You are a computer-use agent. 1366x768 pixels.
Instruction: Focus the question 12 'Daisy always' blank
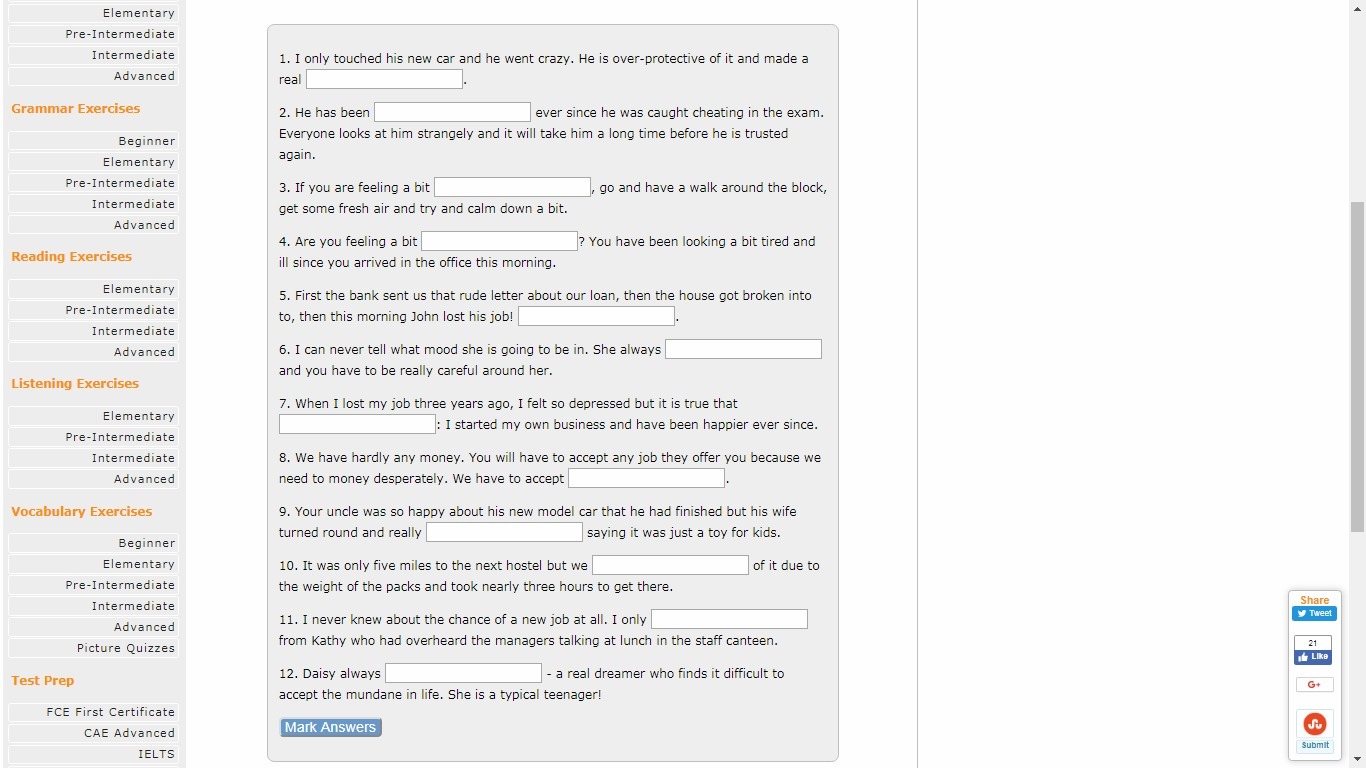(x=463, y=673)
